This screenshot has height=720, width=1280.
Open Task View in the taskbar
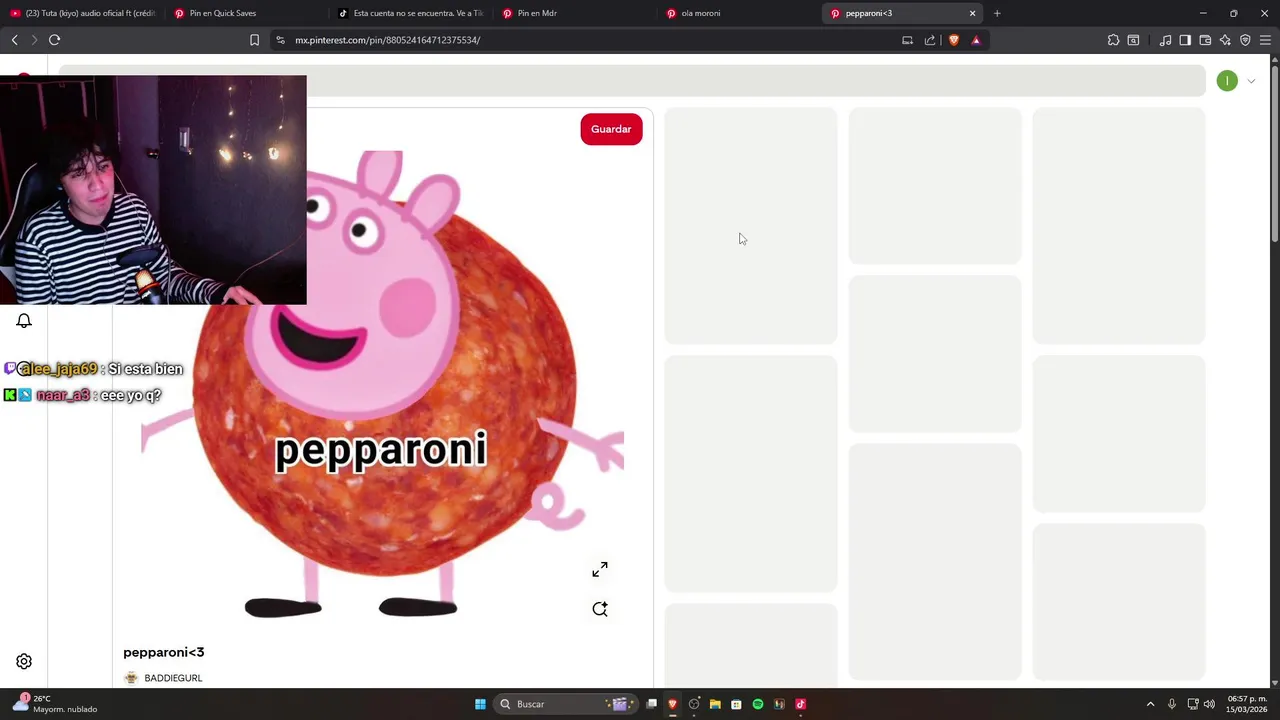point(651,704)
